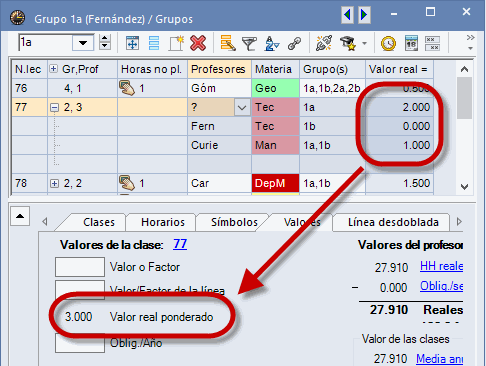The image size is (486, 366).
Task: Step to next group with spinner up arrow
Action: tap(105, 39)
